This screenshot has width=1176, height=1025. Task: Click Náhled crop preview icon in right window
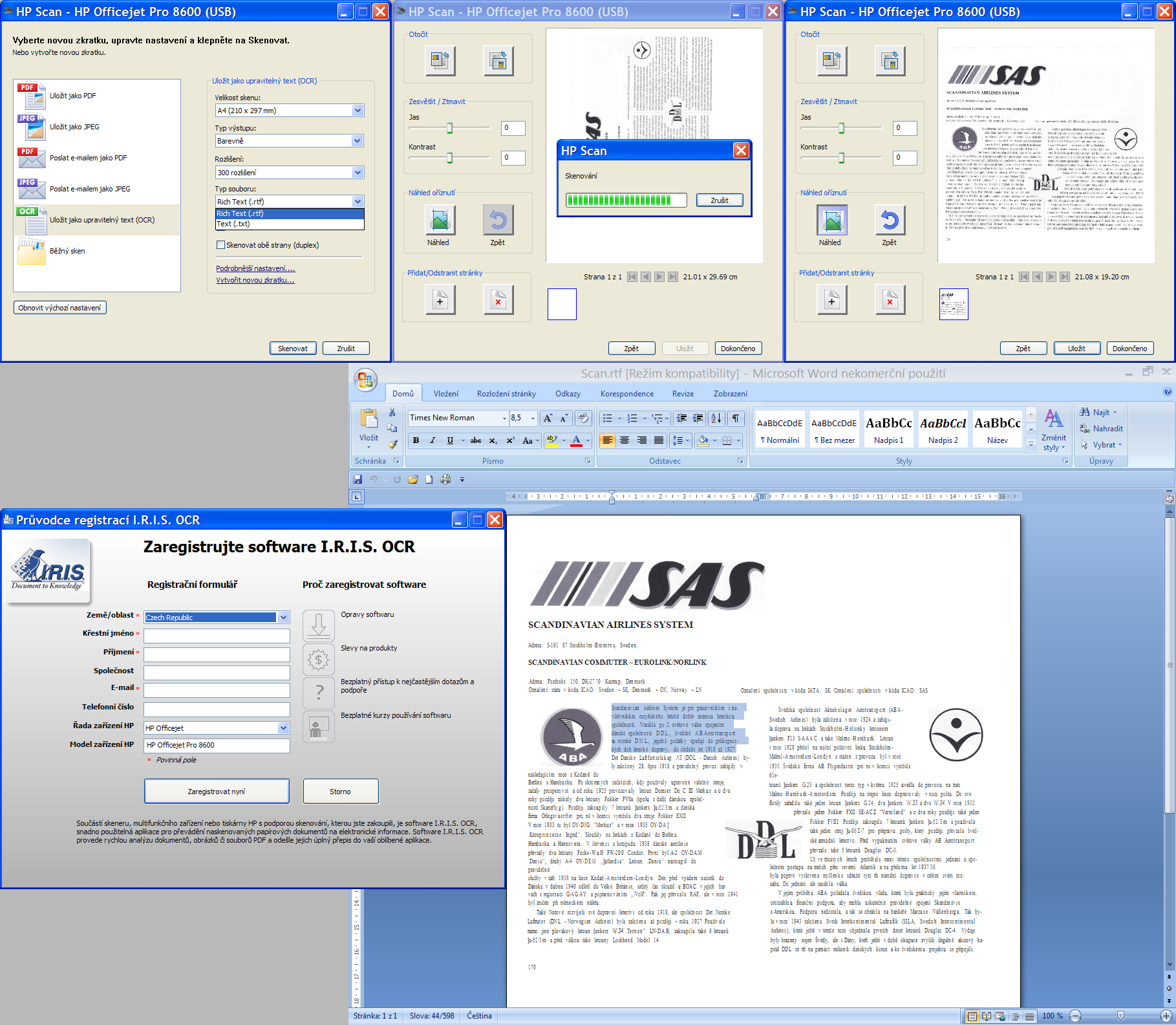point(832,221)
